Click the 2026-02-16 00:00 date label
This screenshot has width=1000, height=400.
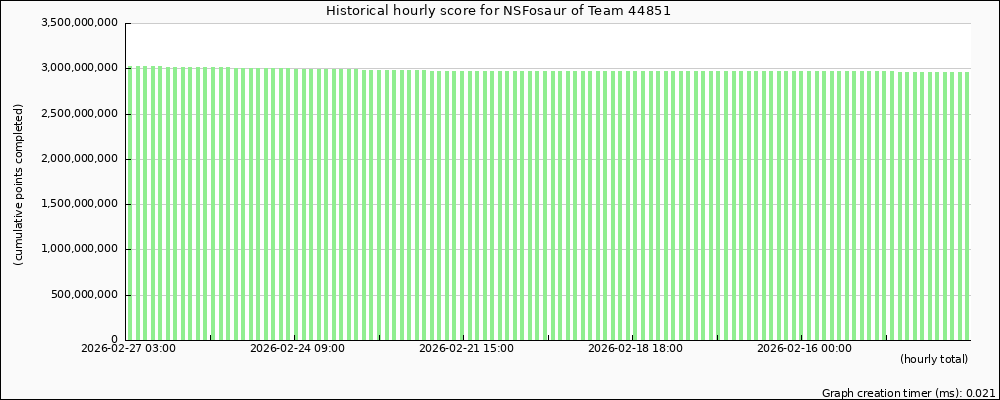pyautogui.click(x=804, y=349)
